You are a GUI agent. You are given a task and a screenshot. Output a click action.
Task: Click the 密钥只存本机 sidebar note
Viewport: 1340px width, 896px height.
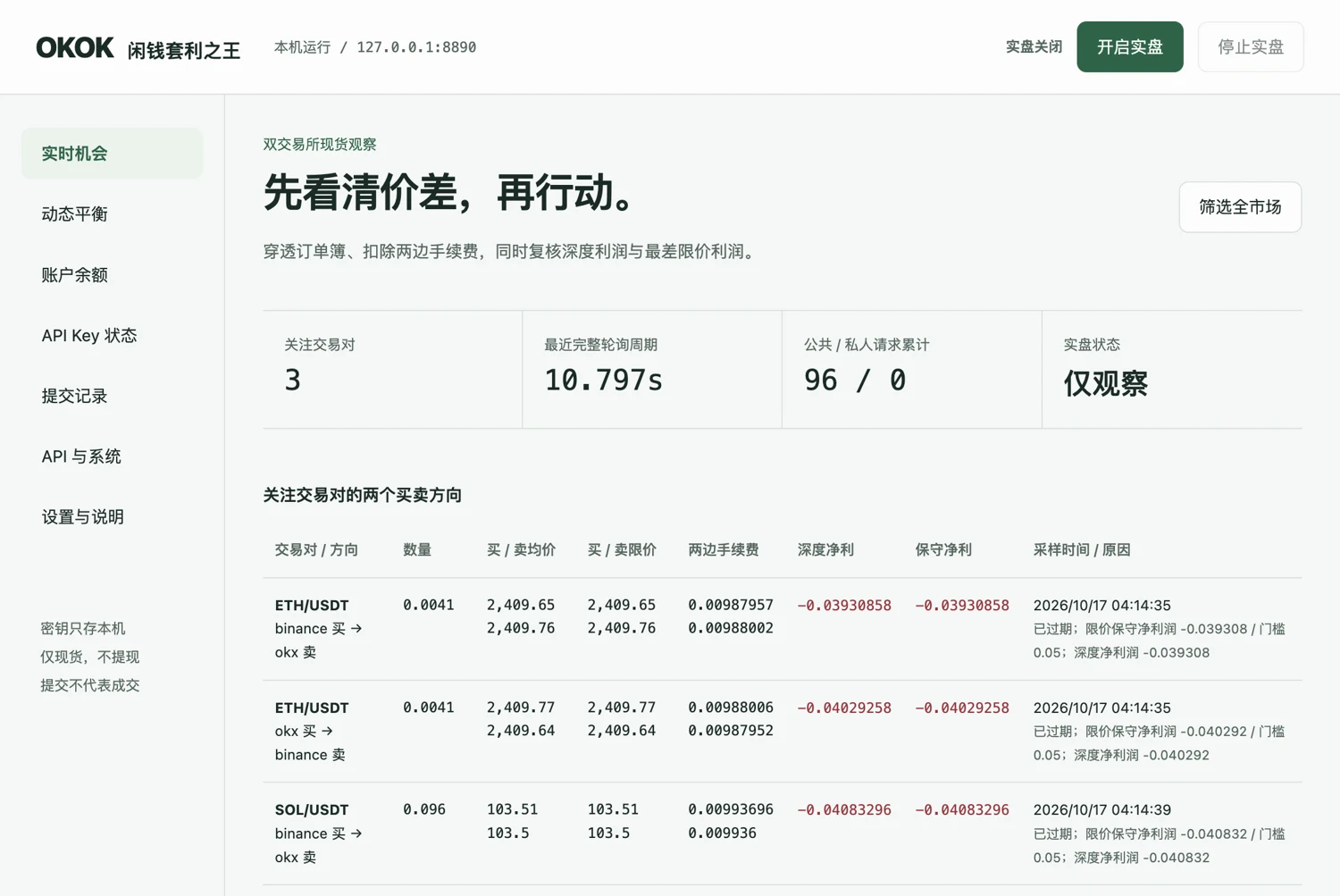click(x=83, y=629)
